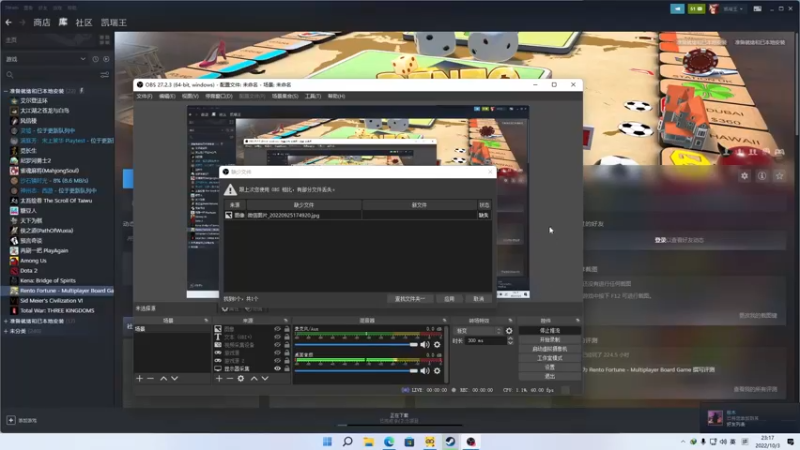Adjust transition duration stepper arrows
The height and width of the screenshot is (450, 800).
point(510,341)
